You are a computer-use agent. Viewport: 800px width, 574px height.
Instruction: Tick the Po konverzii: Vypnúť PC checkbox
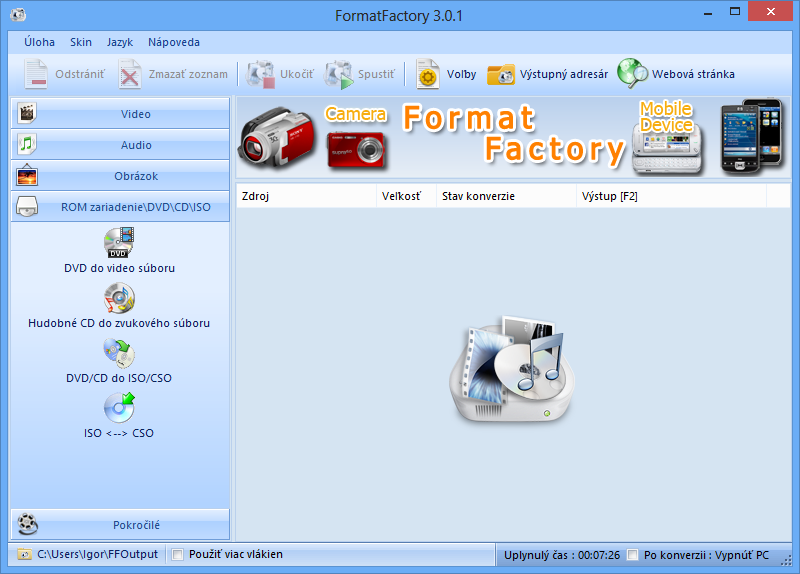tap(633, 555)
